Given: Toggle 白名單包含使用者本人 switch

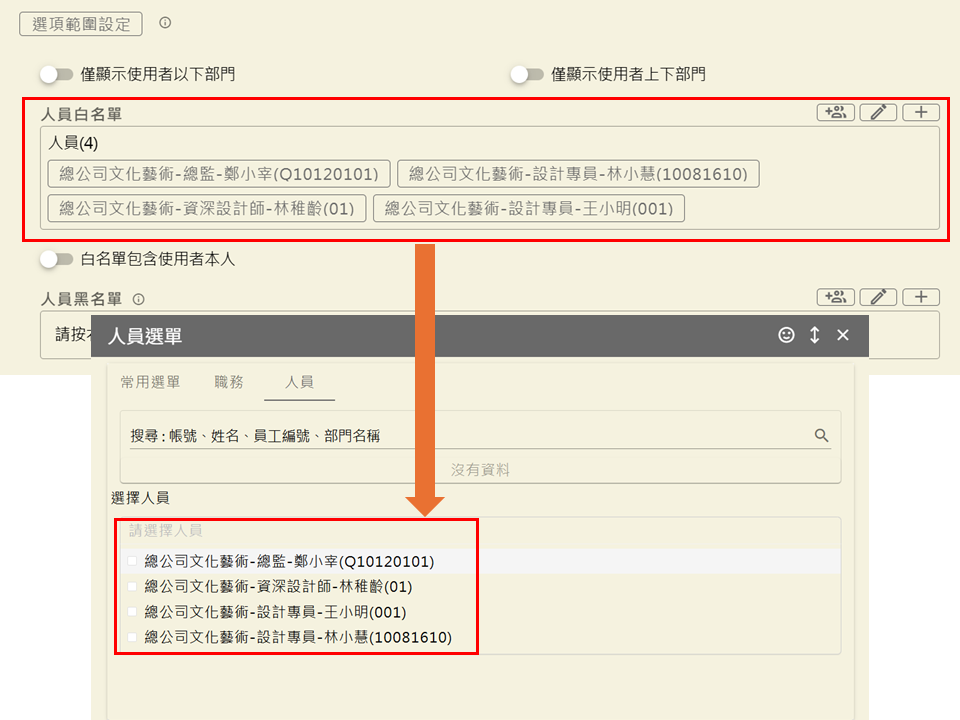Looking at the screenshot, I should point(56,259).
